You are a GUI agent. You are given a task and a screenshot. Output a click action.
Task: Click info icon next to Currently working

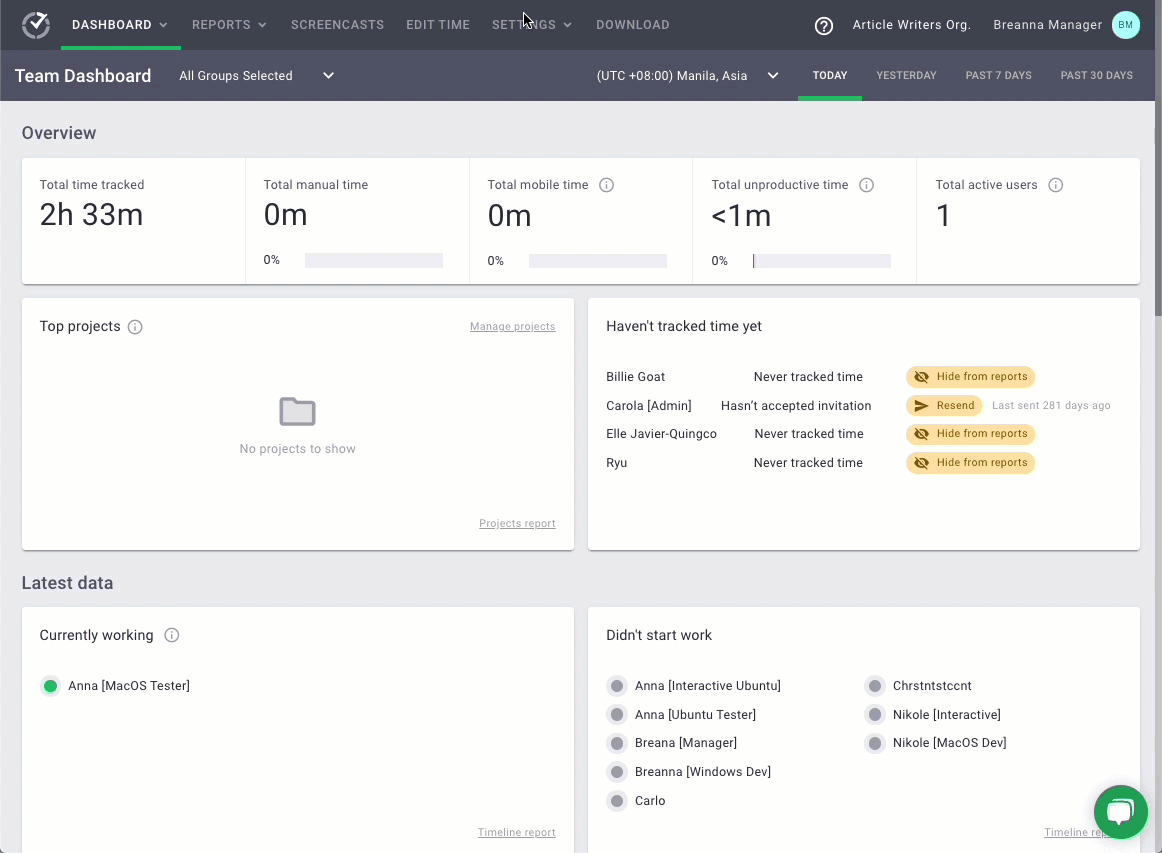[171, 636]
